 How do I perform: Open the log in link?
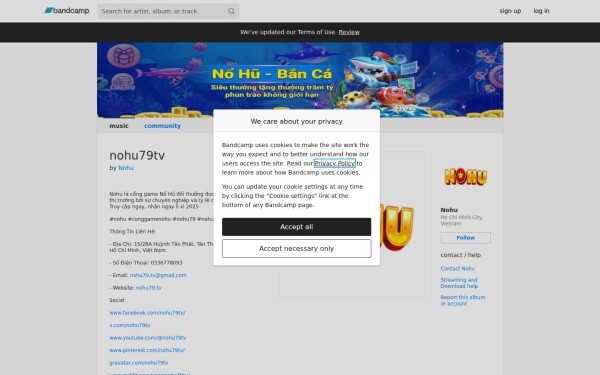[x=541, y=11]
